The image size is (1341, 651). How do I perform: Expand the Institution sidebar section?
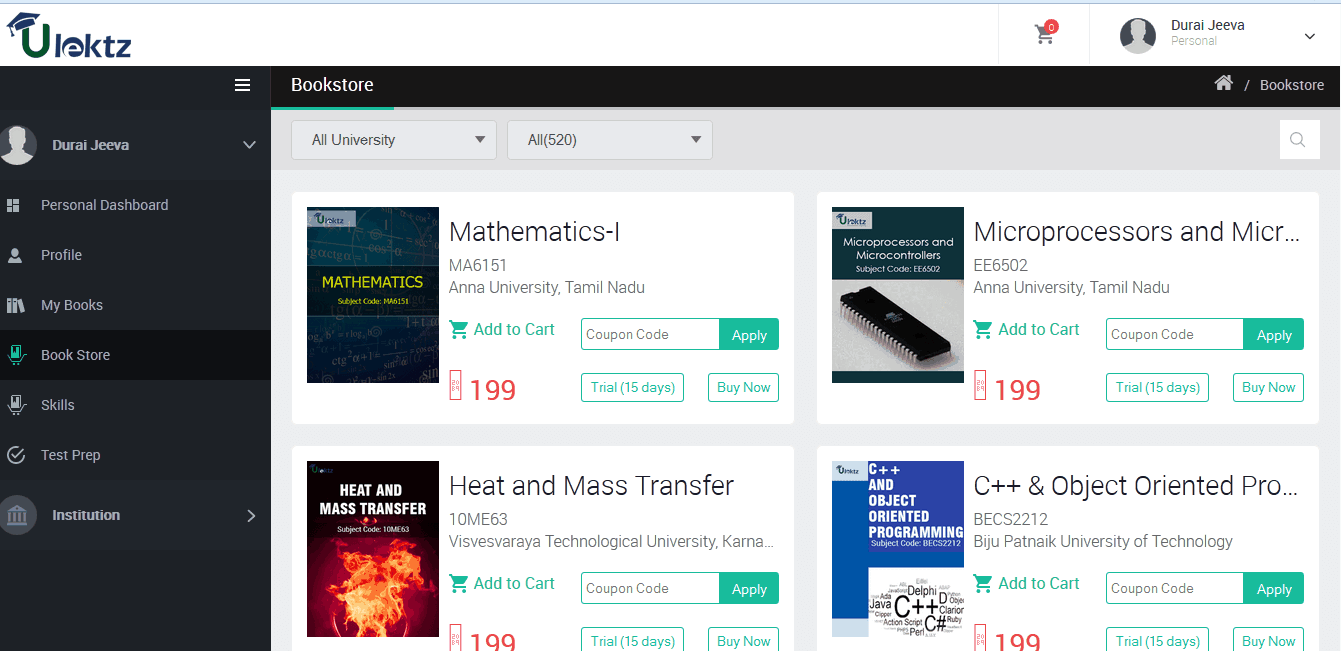click(x=250, y=516)
